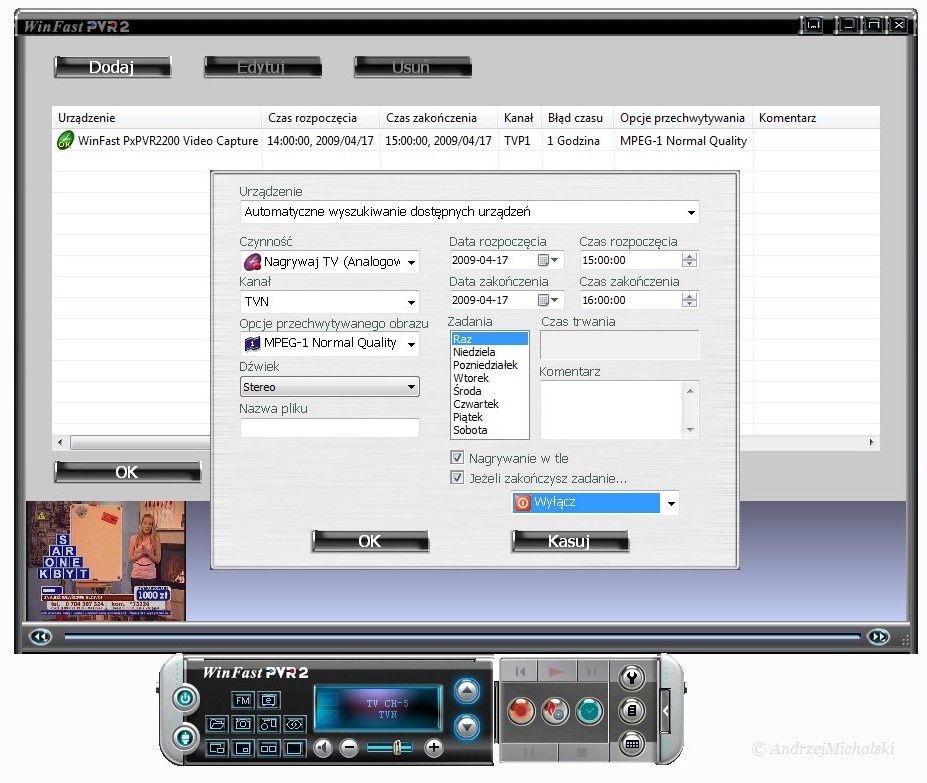This screenshot has height=783, width=927.
Task: Click the rewind button left of the timeline
Action: (40, 636)
